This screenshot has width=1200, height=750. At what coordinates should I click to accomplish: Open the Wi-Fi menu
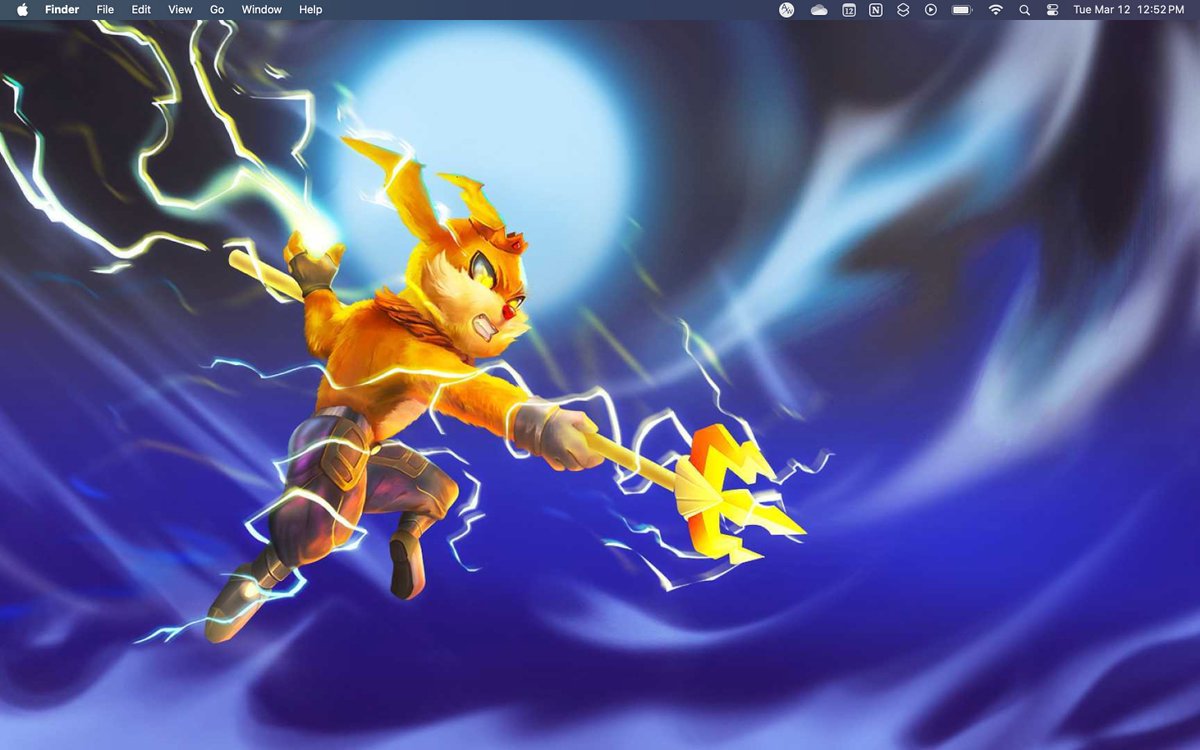point(995,9)
